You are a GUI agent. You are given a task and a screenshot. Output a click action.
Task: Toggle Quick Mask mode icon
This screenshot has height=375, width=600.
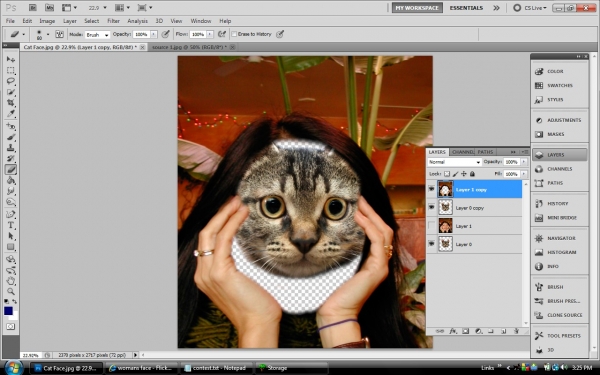click(x=10, y=326)
